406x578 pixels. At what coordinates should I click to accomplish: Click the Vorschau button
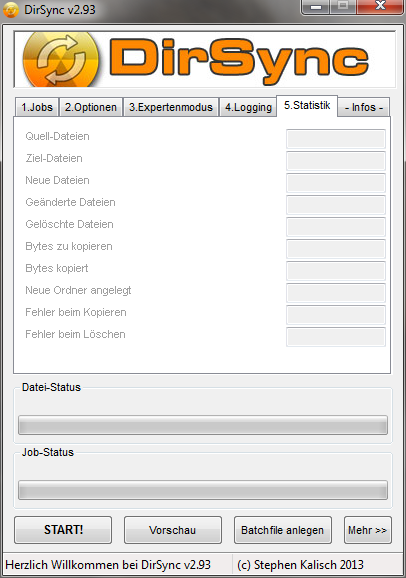point(173,530)
